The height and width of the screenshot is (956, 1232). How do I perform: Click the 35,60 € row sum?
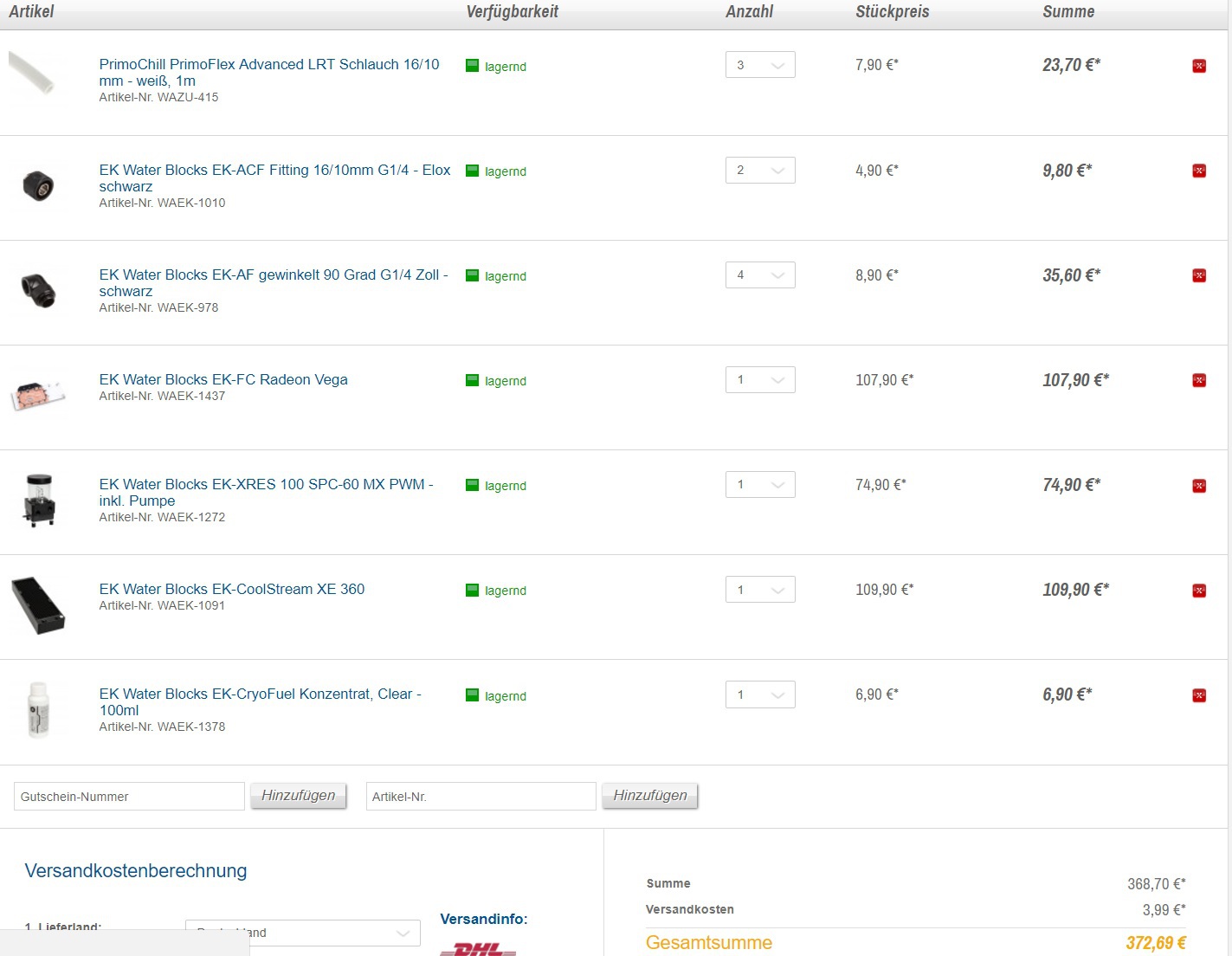coord(1072,275)
